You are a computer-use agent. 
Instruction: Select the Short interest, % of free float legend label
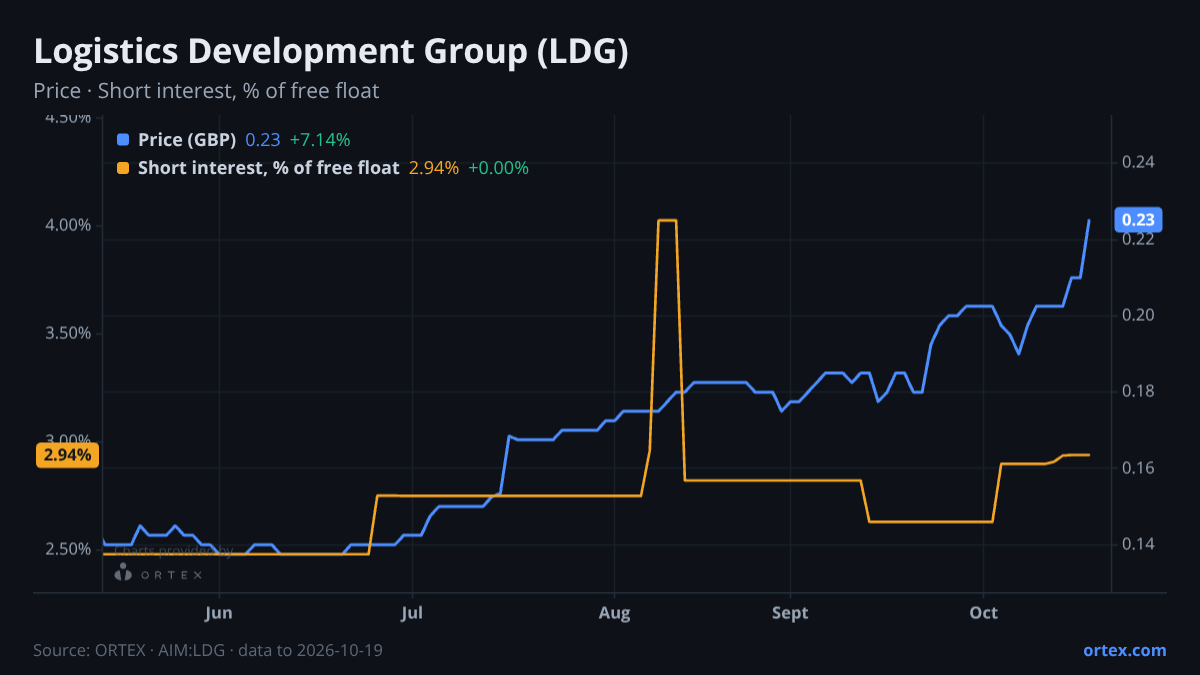point(269,168)
